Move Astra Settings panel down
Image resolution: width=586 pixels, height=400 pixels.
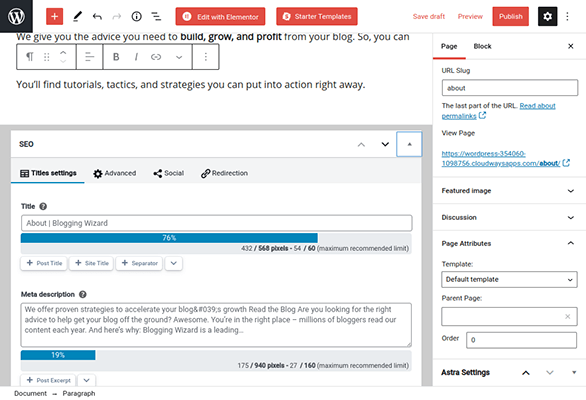(549, 372)
